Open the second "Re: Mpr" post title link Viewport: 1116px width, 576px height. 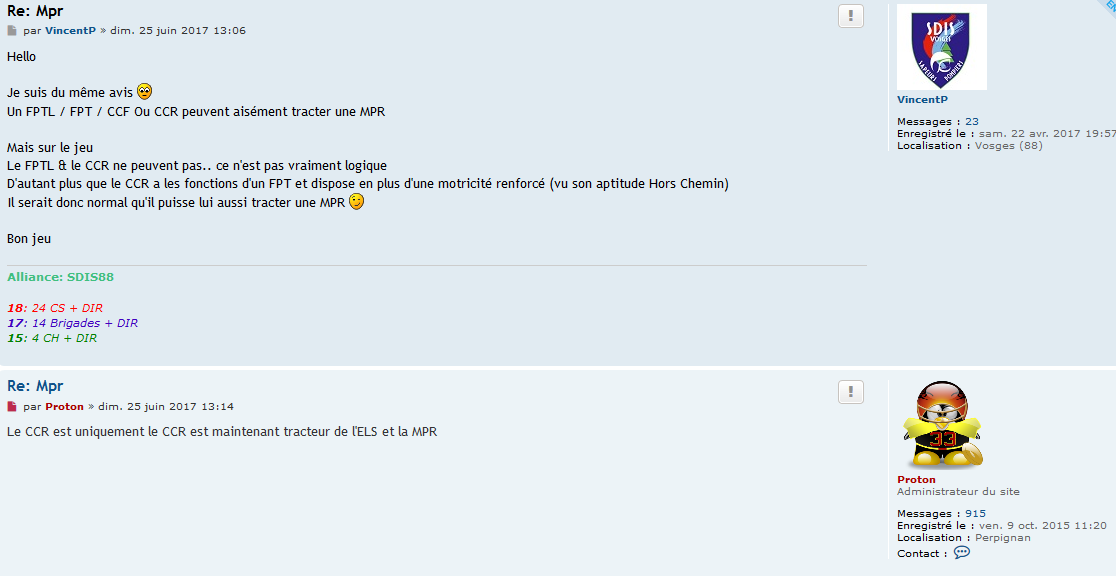click(x=35, y=386)
